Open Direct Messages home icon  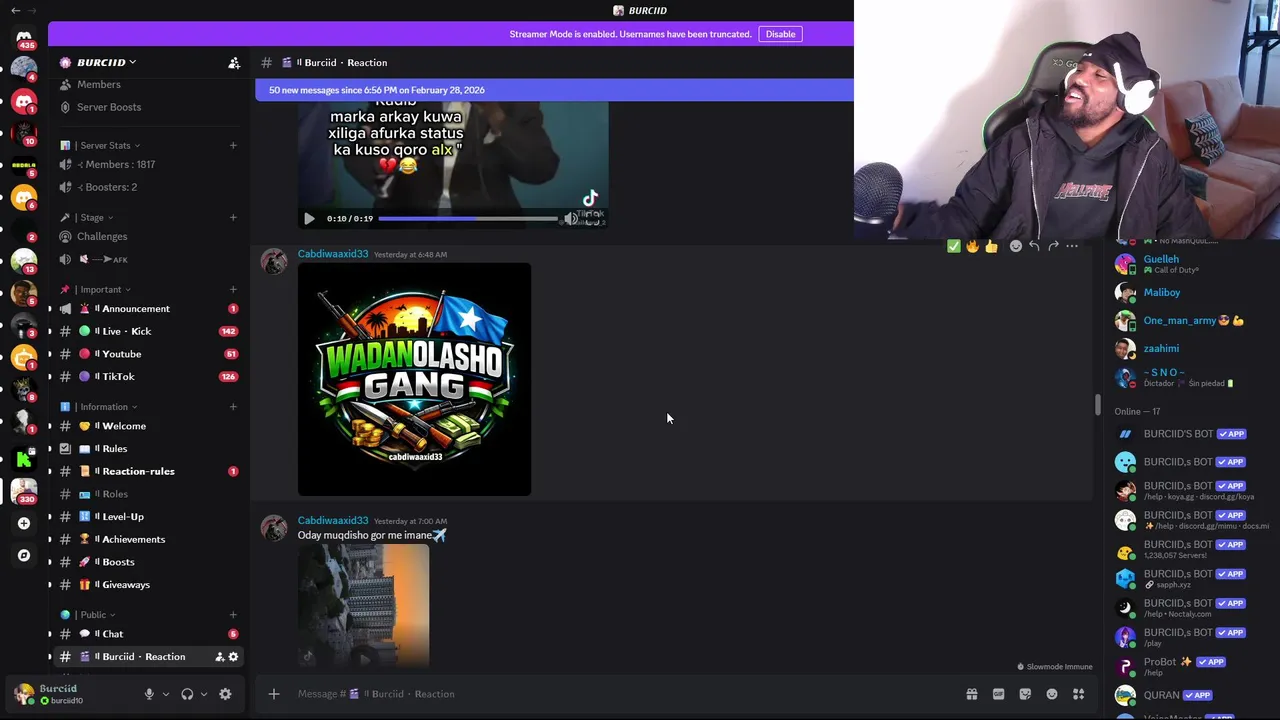pos(24,39)
